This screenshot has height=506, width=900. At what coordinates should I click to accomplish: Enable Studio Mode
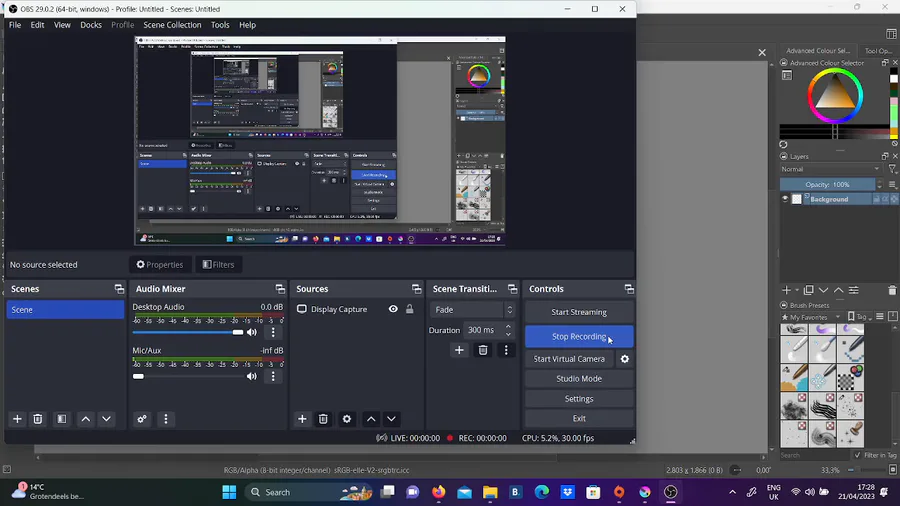click(x=579, y=379)
